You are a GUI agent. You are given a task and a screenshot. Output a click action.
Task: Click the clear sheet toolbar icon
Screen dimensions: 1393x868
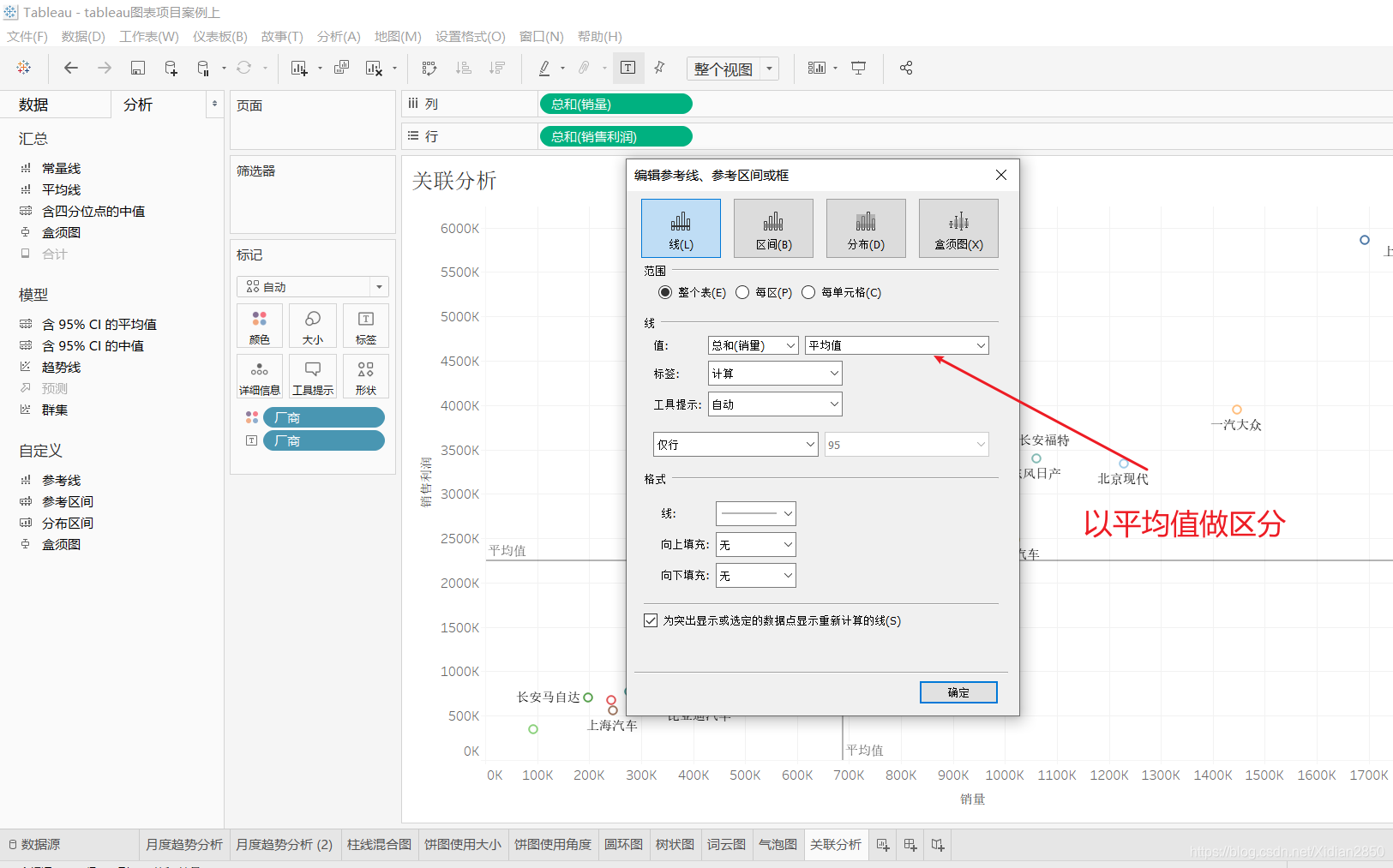coord(374,68)
